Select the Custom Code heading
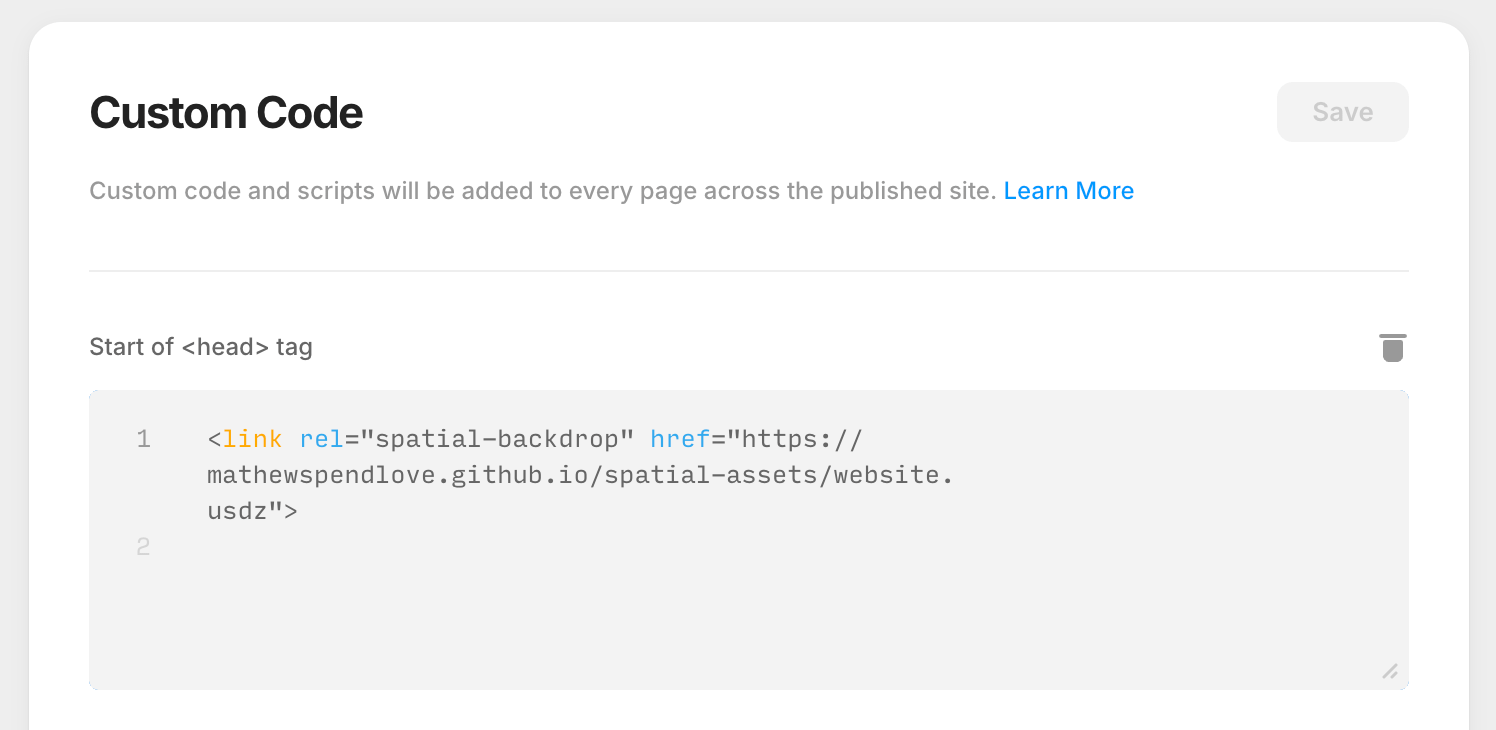Viewport: 1496px width, 730px height. (x=226, y=113)
